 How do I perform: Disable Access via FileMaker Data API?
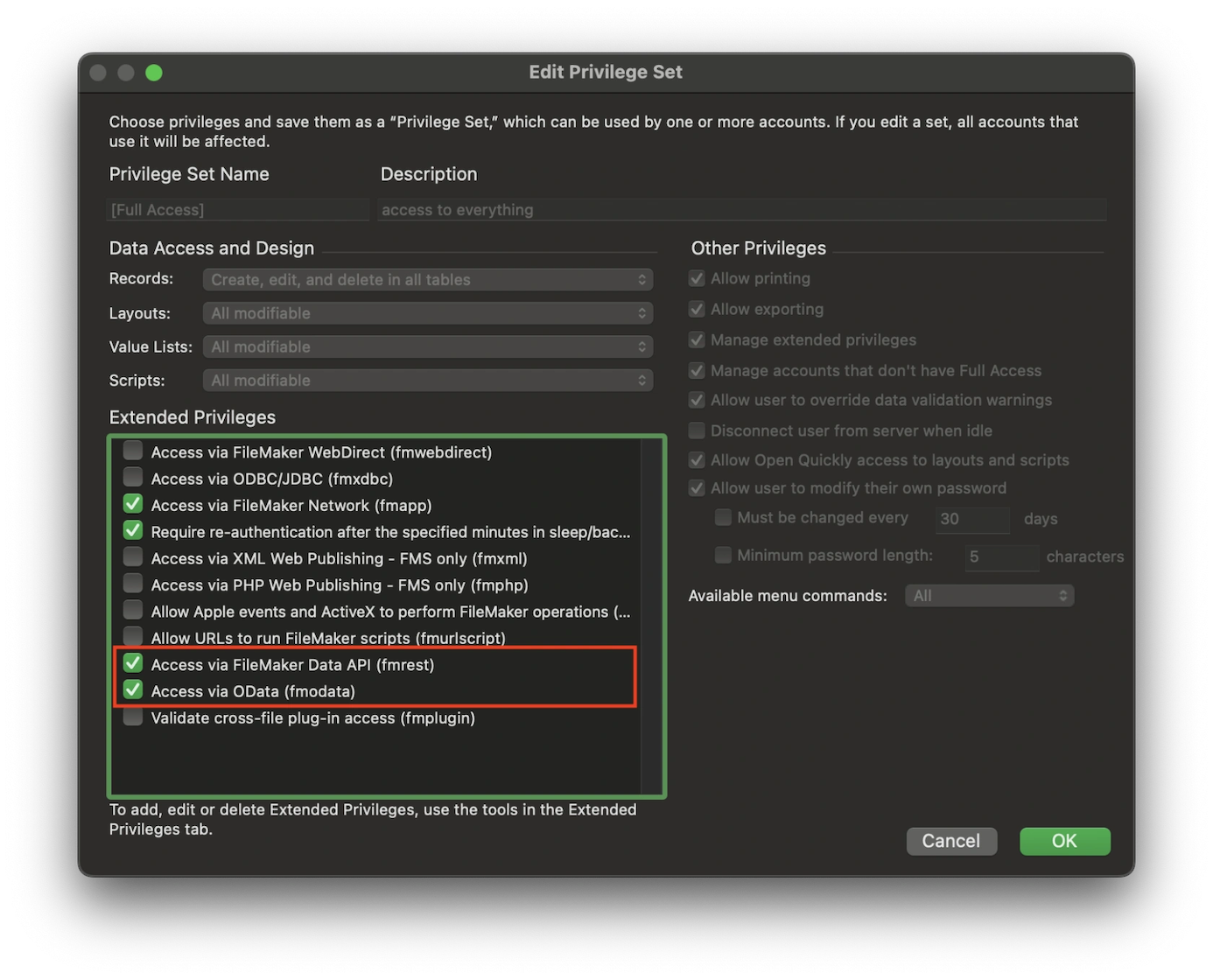tap(133, 663)
